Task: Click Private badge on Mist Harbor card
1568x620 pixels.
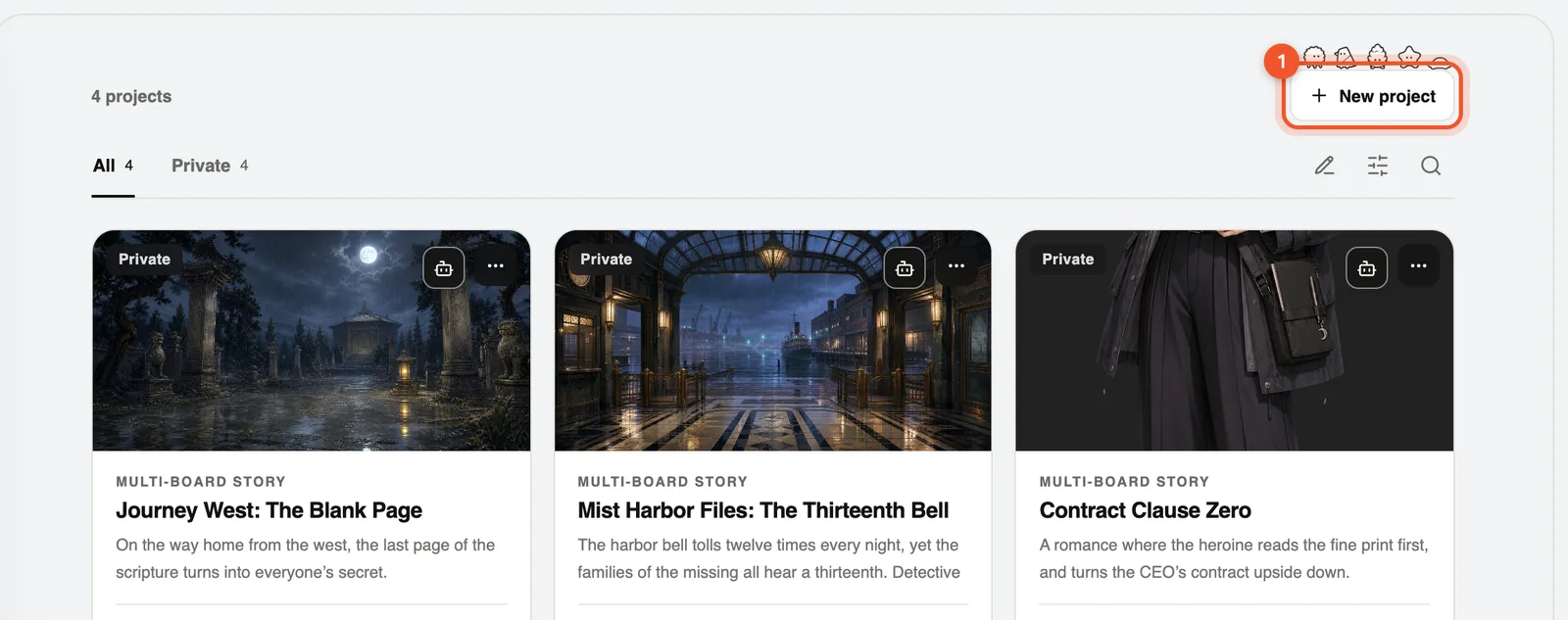Action: pos(606,260)
